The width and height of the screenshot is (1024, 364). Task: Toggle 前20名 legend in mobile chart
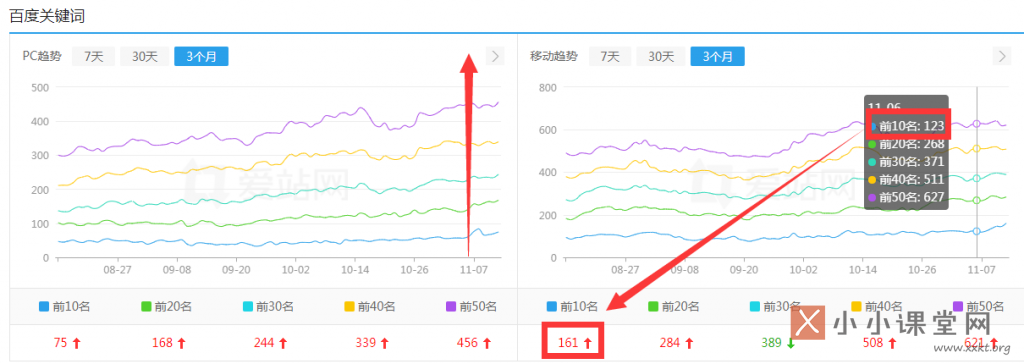coord(674,306)
